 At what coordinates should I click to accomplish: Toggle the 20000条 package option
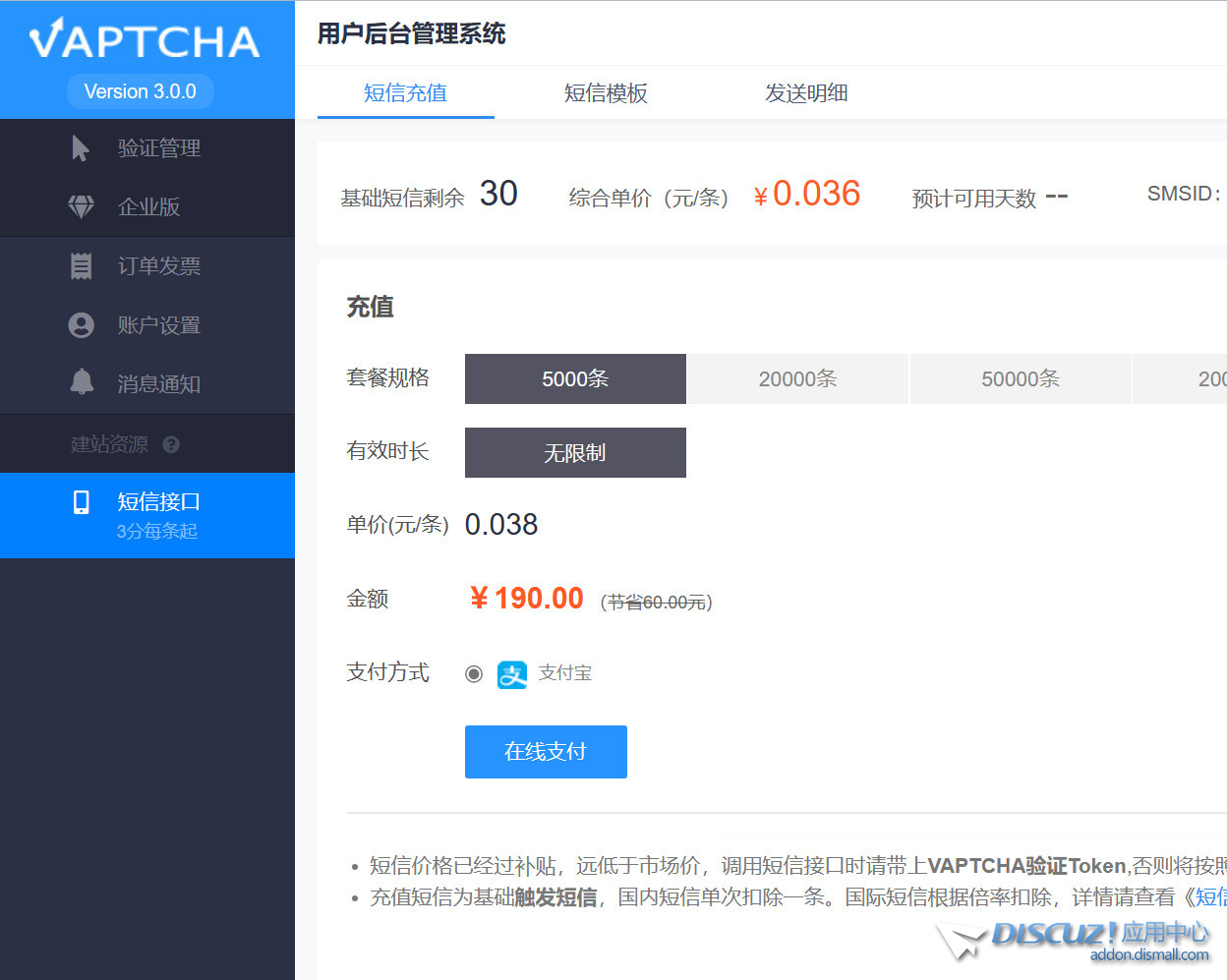pyautogui.click(x=797, y=378)
